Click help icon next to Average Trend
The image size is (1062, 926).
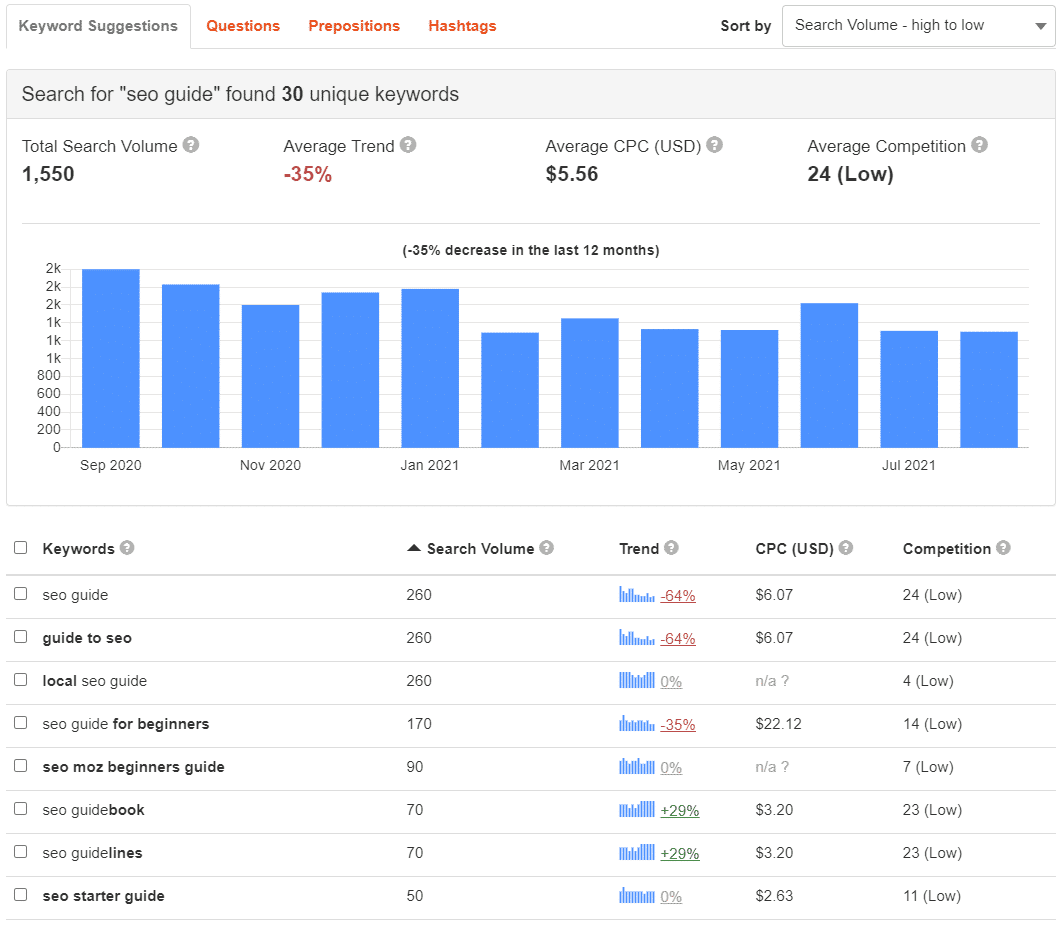tap(408, 145)
